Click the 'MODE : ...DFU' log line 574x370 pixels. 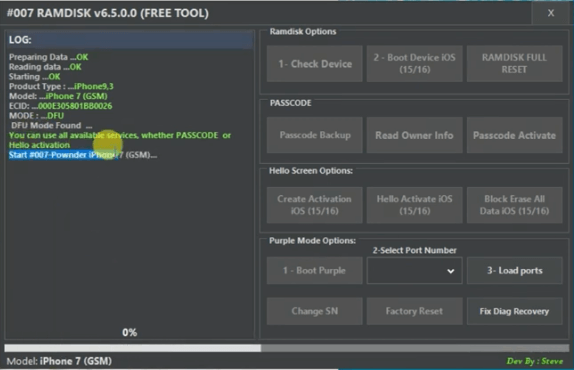click(x=36, y=116)
